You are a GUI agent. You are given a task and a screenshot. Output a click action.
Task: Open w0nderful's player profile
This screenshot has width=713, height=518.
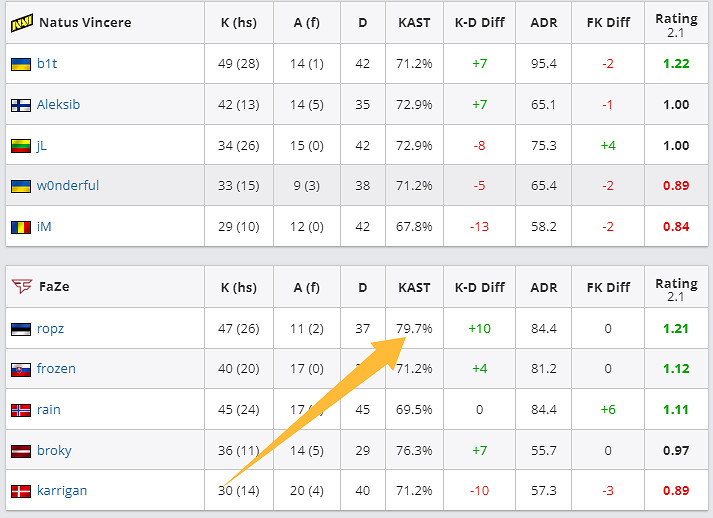67,186
